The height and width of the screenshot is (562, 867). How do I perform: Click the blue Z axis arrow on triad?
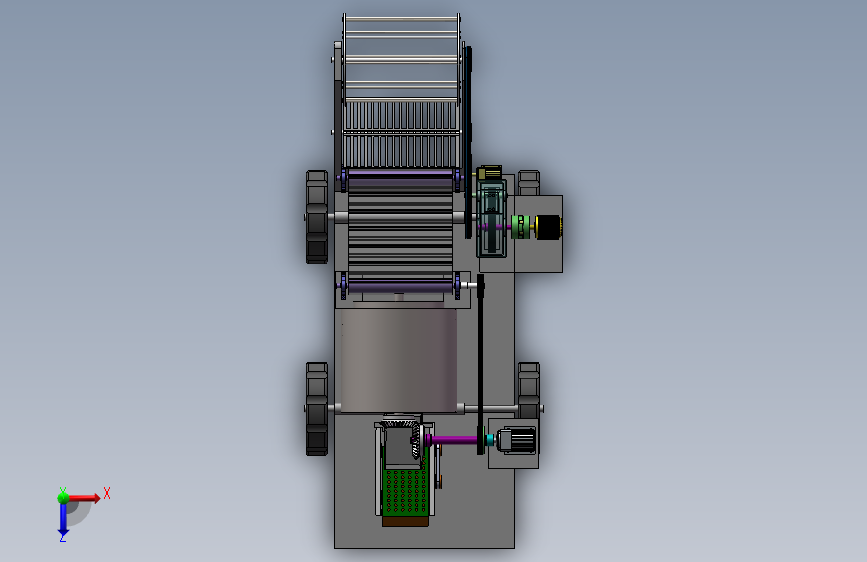pyautogui.click(x=63, y=519)
